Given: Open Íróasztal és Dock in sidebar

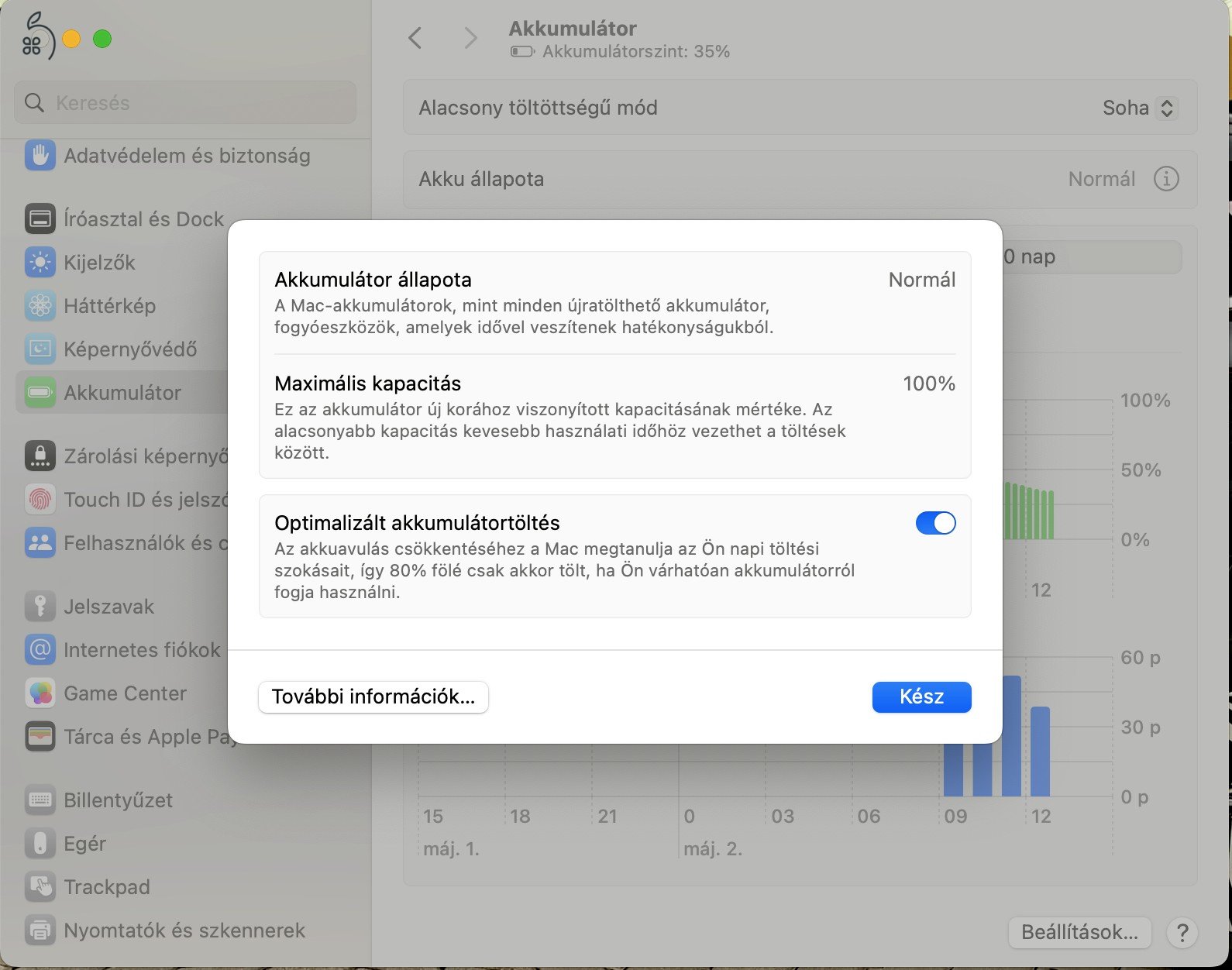Looking at the screenshot, I should coord(143,219).
